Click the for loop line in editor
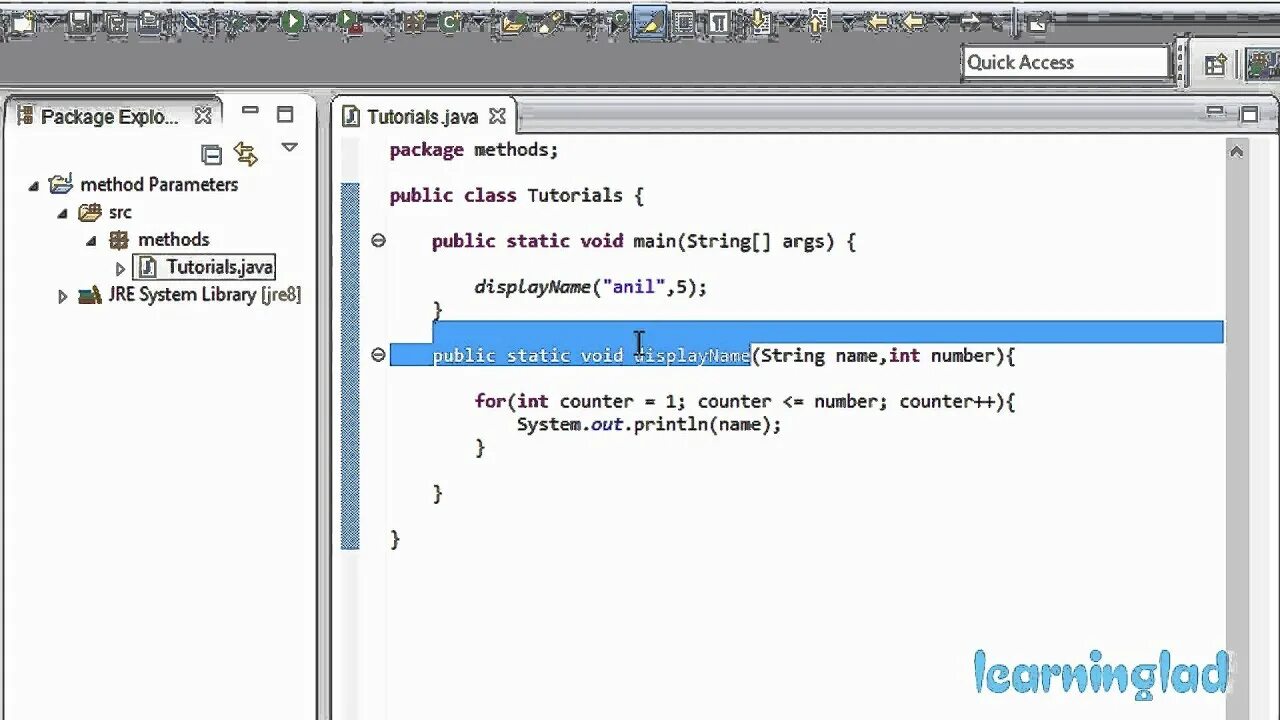This screenshot has width=1280, height=720. [x=744, y=401]
